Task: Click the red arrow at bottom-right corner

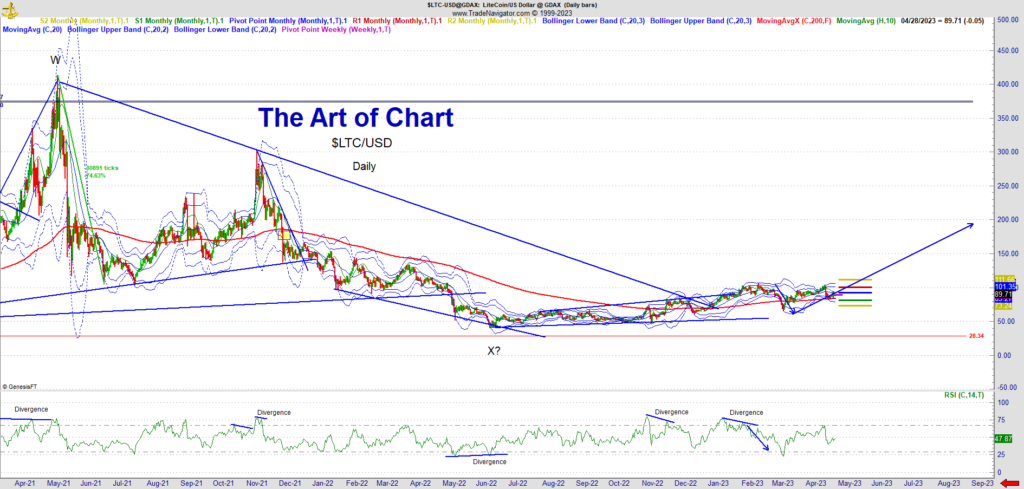Action: 1008,482
